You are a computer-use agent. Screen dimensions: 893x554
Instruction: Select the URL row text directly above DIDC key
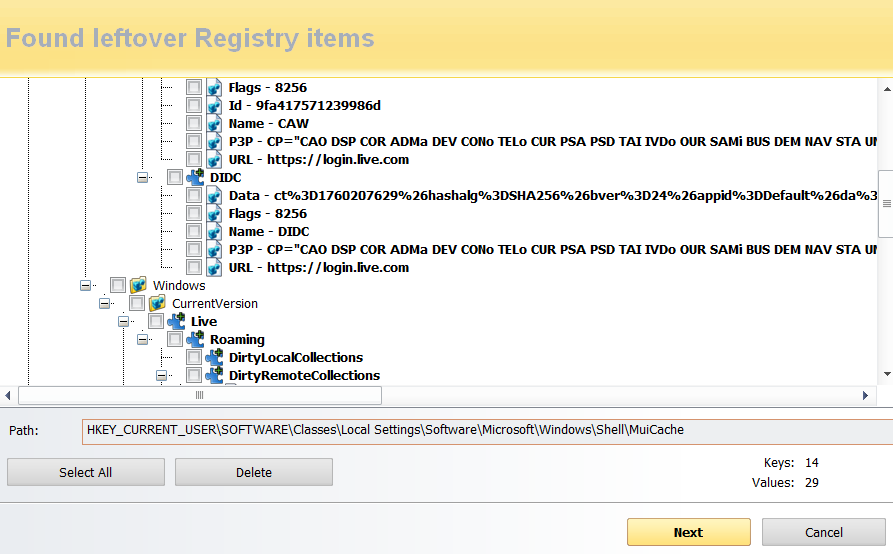coord(319,159)
